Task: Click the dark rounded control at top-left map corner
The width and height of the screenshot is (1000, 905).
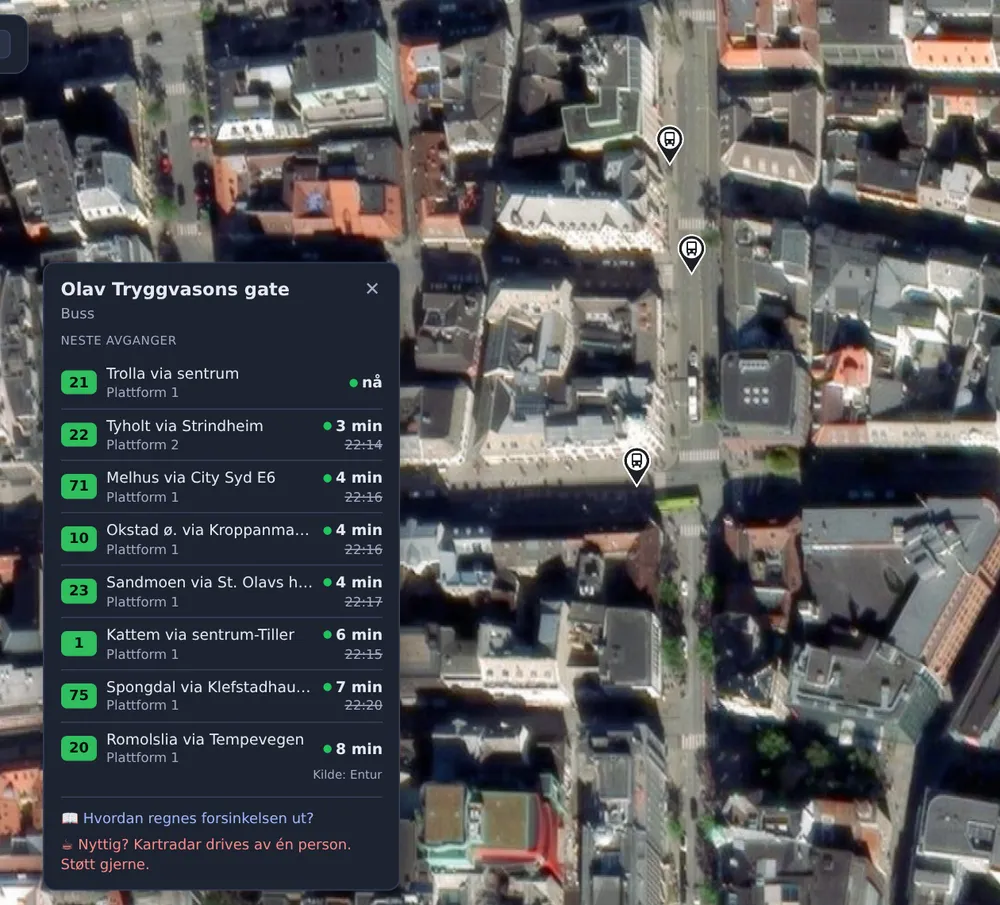Action: (x=11, y=44)
